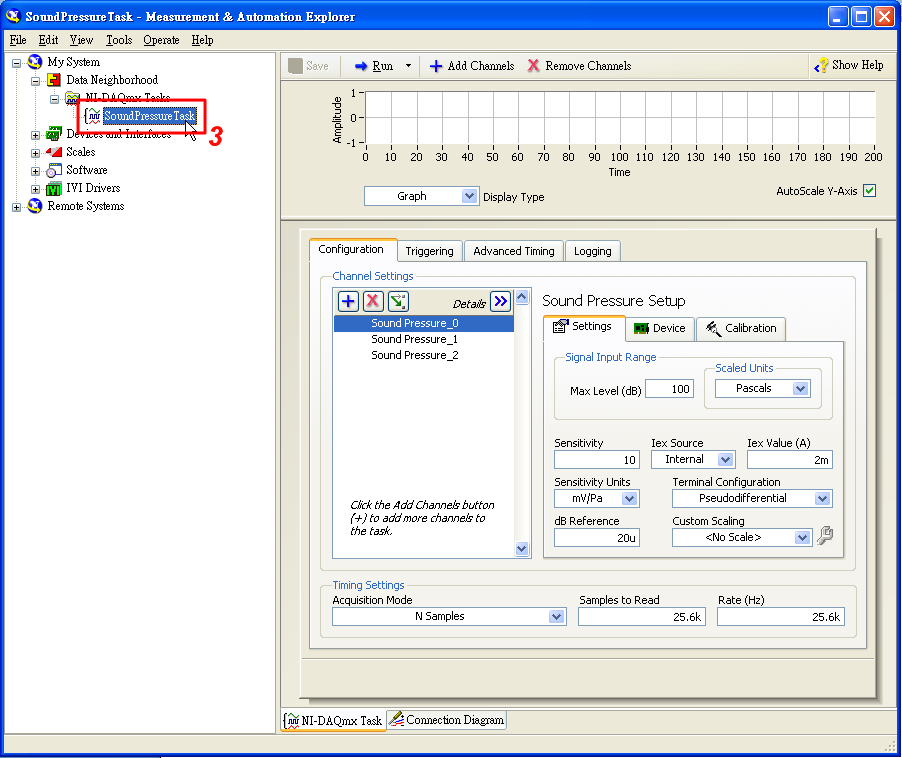This screenshot has height=758, width=902.
Task: Open the File menu
Action: coord(18,40)
